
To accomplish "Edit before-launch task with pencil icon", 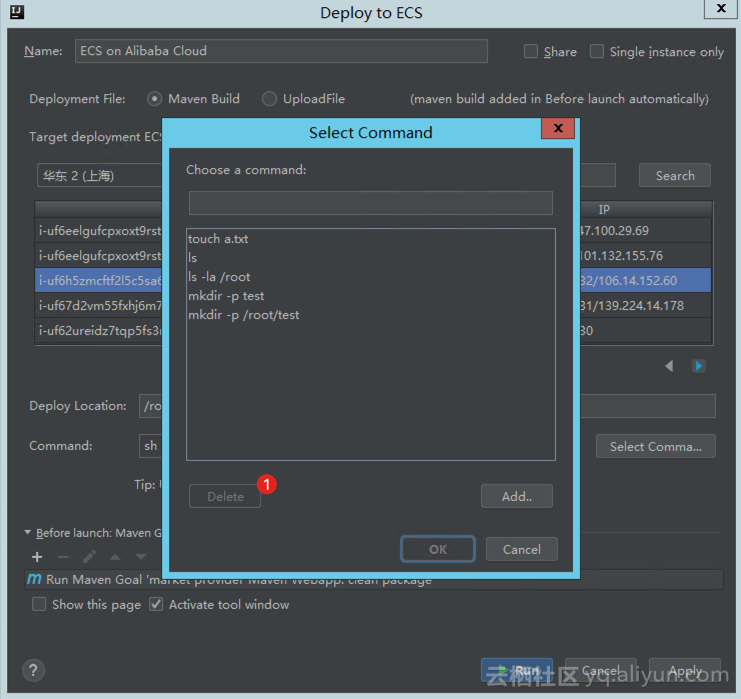I will [x=89, y=557].
